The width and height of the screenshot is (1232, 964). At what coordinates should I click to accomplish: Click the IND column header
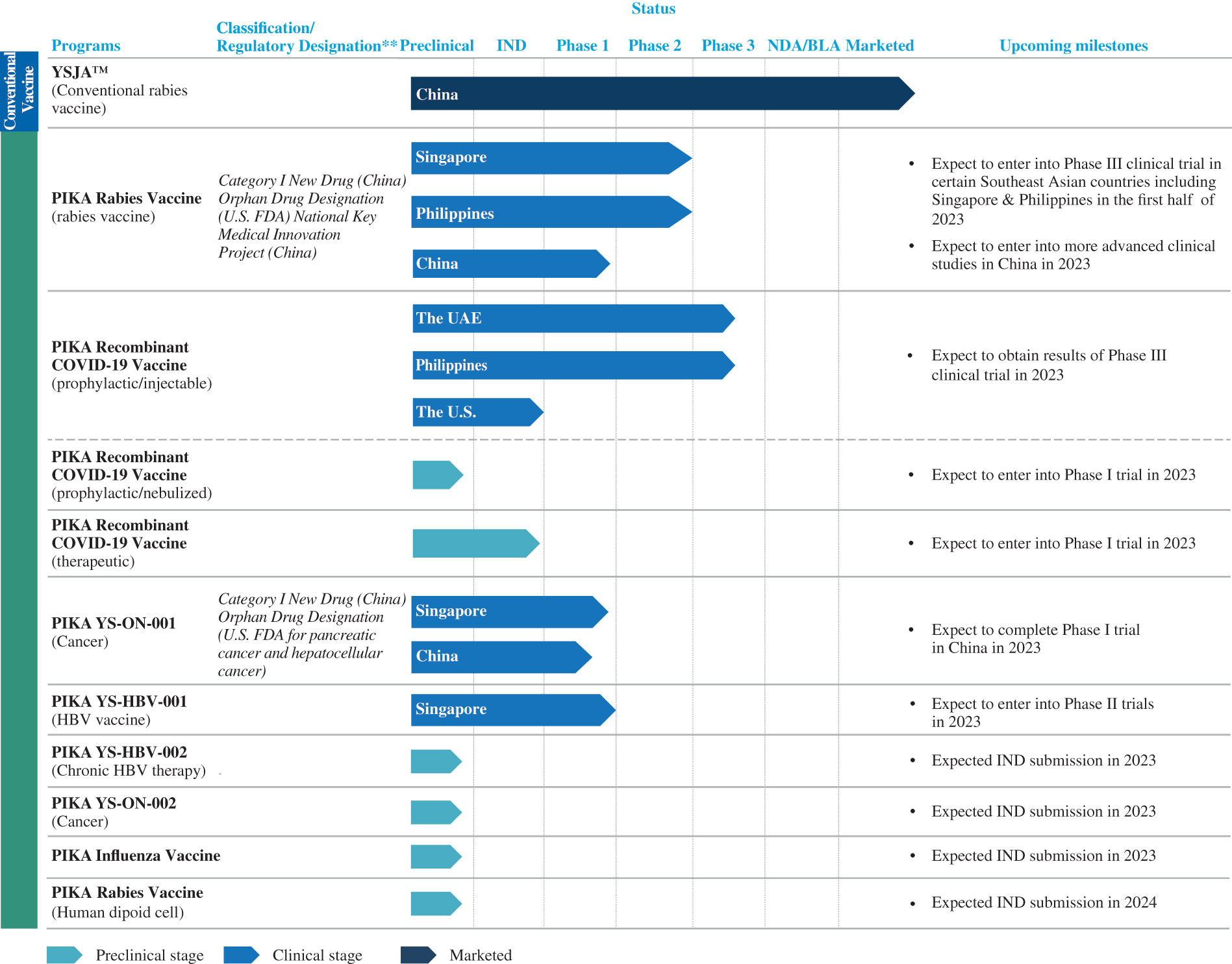[511, 45]
